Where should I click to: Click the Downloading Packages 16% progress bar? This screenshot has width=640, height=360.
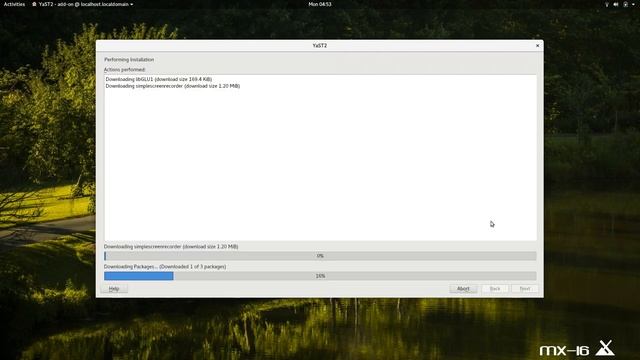tap(320, 276)
